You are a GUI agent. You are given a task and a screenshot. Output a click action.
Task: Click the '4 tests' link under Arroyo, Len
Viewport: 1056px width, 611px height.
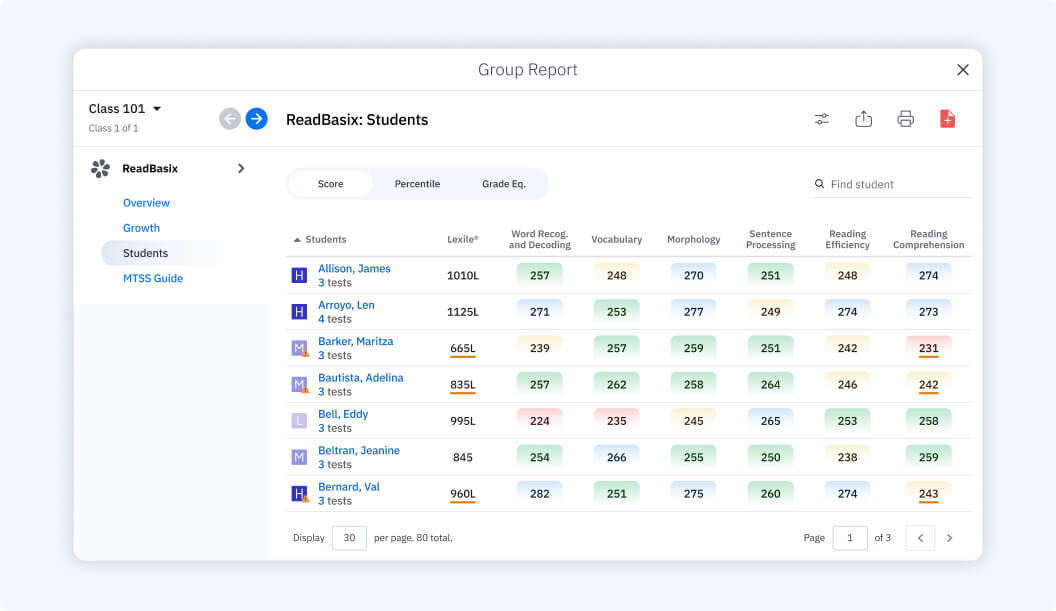tap(335, 319)
